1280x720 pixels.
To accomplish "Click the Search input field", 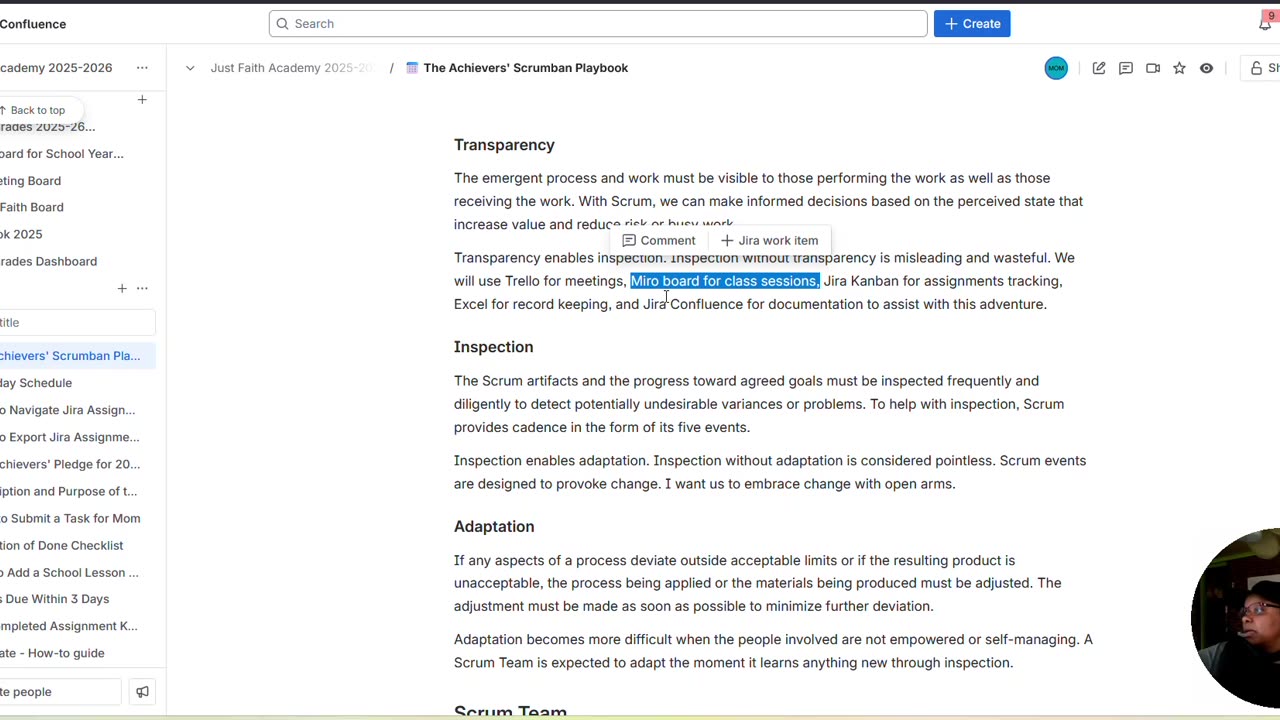I will [598, 24].
